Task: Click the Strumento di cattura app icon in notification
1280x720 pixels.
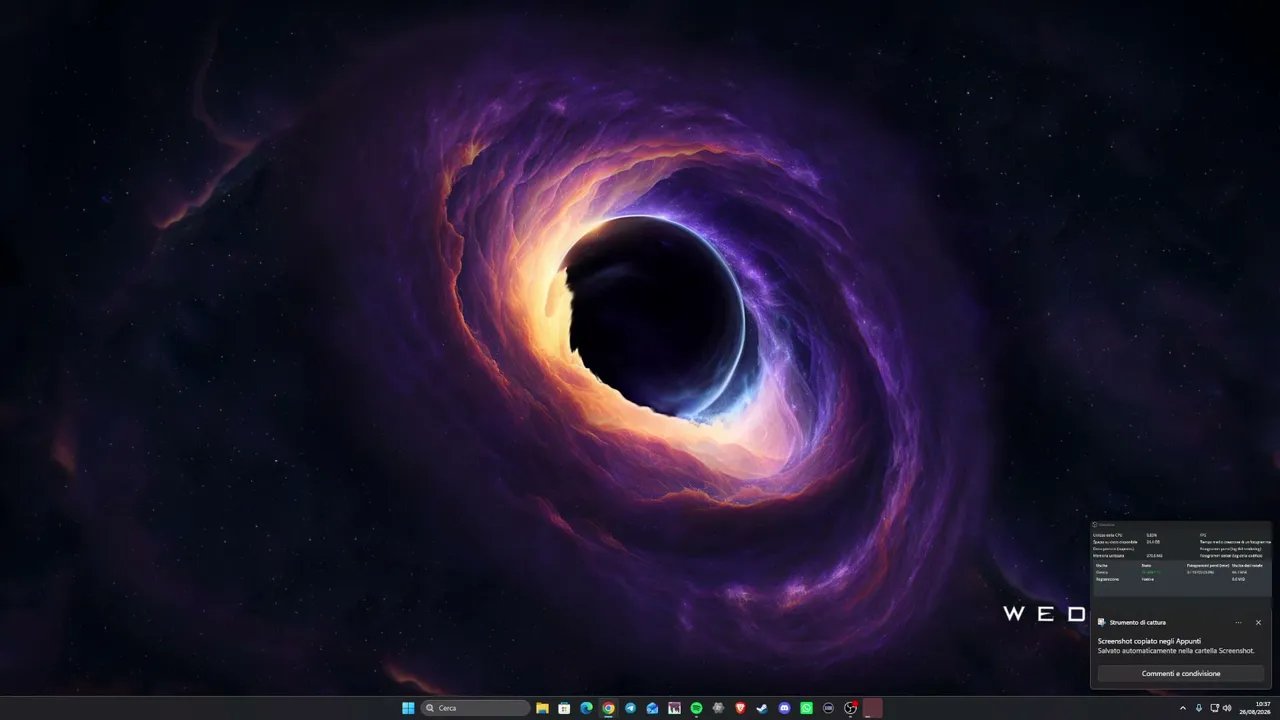Action: tap(1102, 622)
